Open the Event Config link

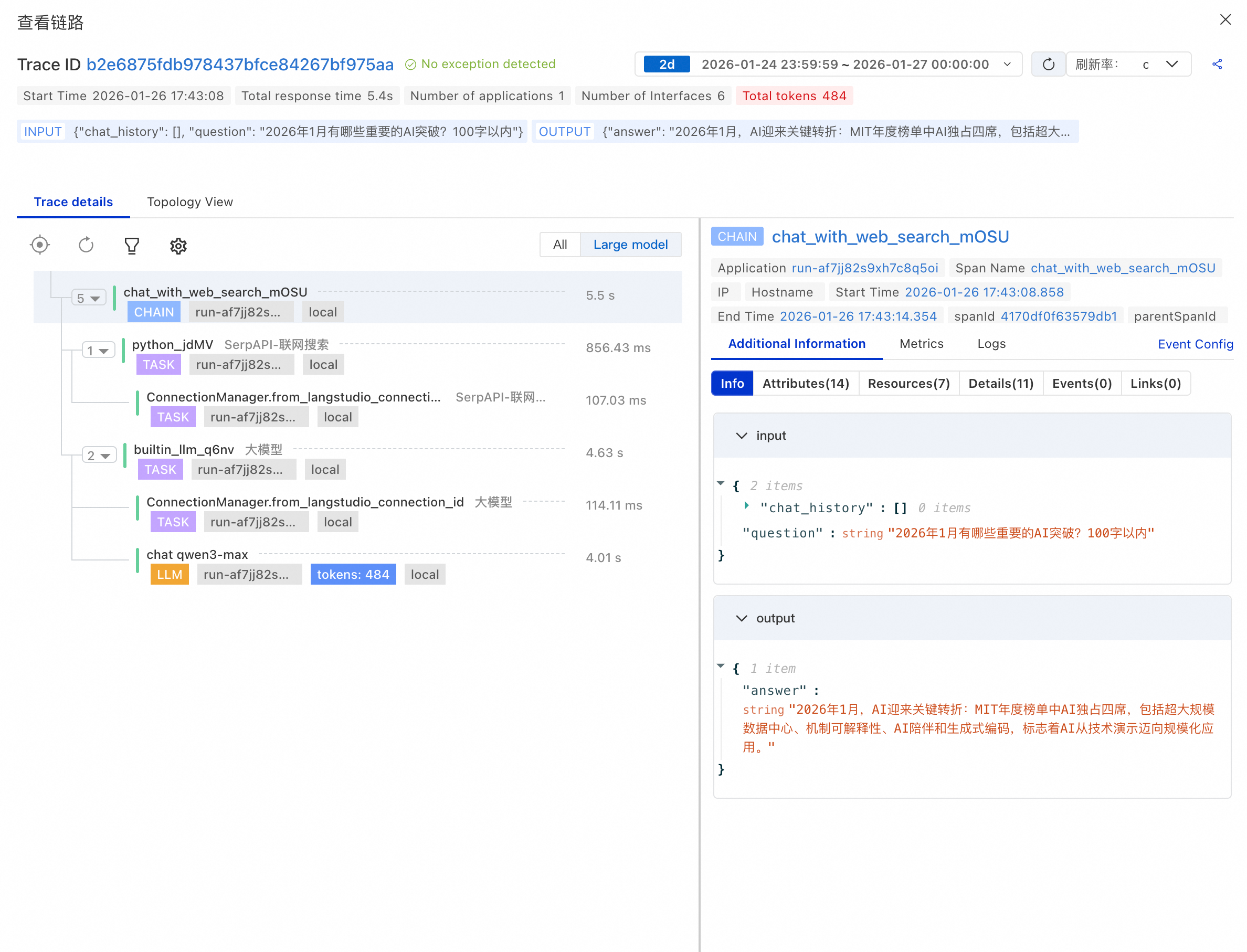[1195, 343]
